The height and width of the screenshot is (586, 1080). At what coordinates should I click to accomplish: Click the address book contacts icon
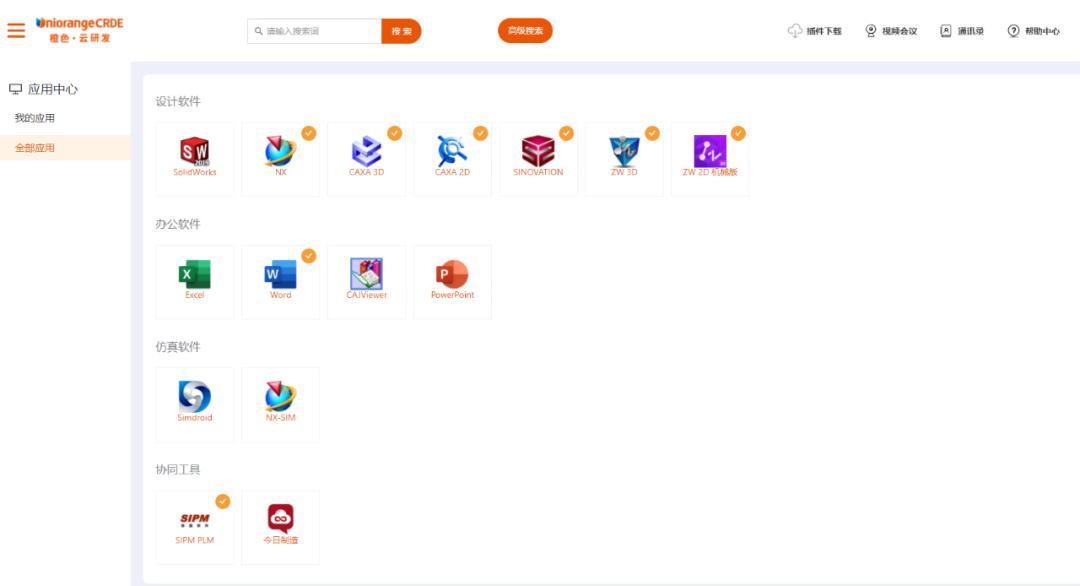[x=946, y=31]
